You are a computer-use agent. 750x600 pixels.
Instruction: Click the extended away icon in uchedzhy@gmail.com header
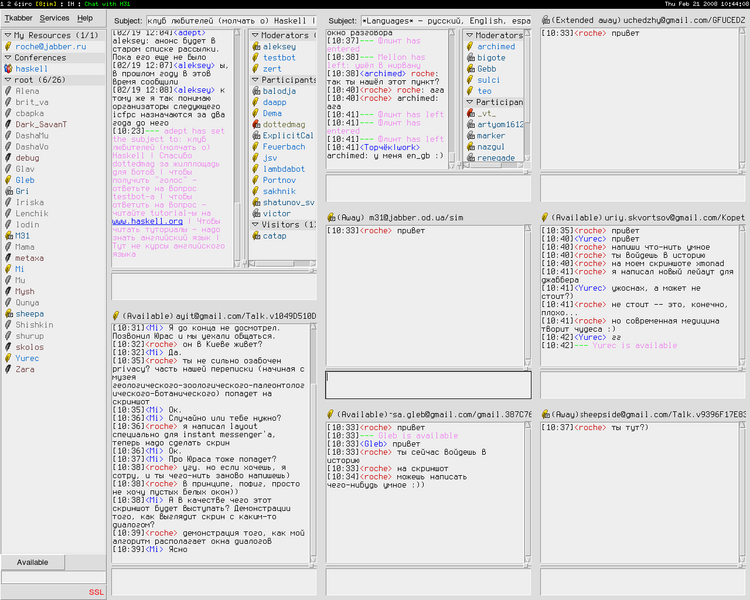(545, 20)
